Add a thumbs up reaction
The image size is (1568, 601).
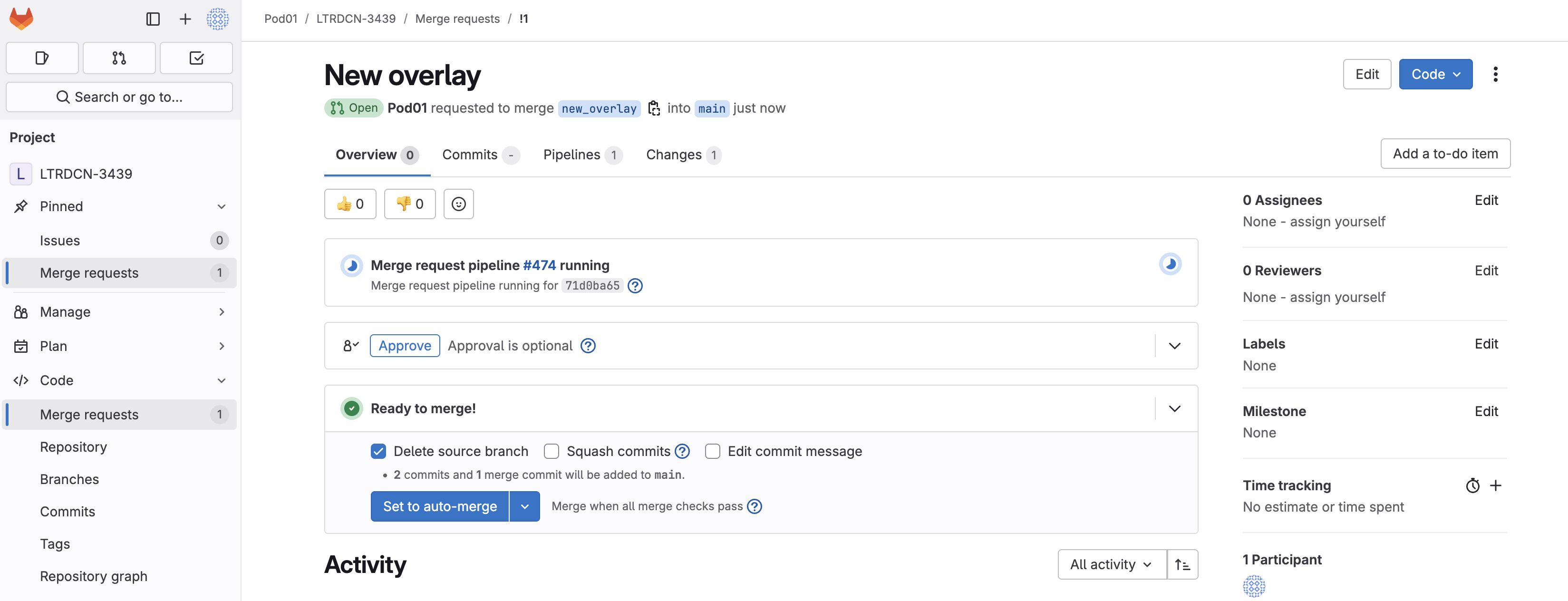(x=350, y=204)
